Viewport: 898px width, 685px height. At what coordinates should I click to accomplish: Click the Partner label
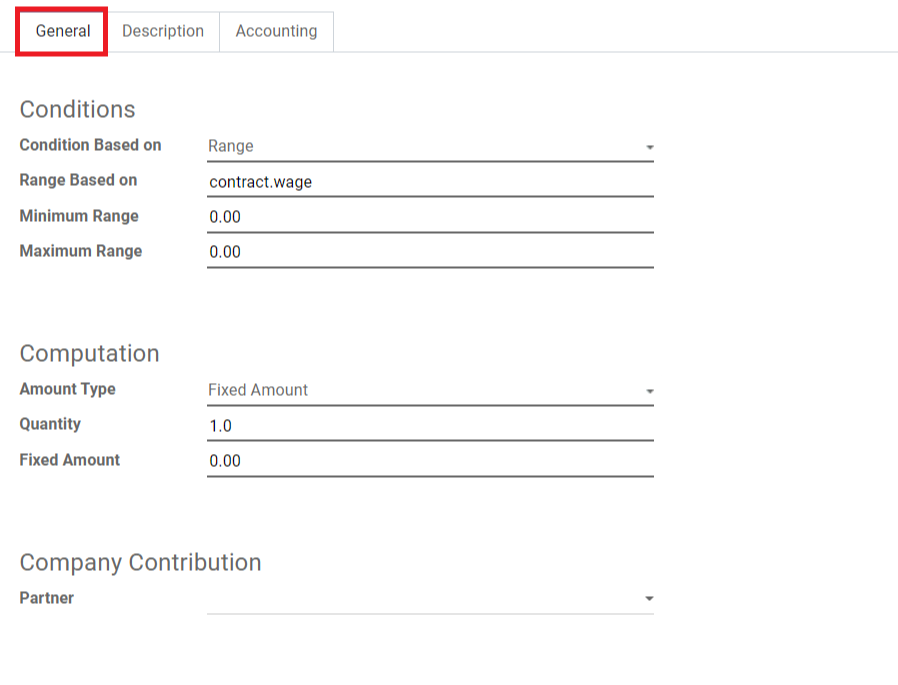click(x=46, y=598)
